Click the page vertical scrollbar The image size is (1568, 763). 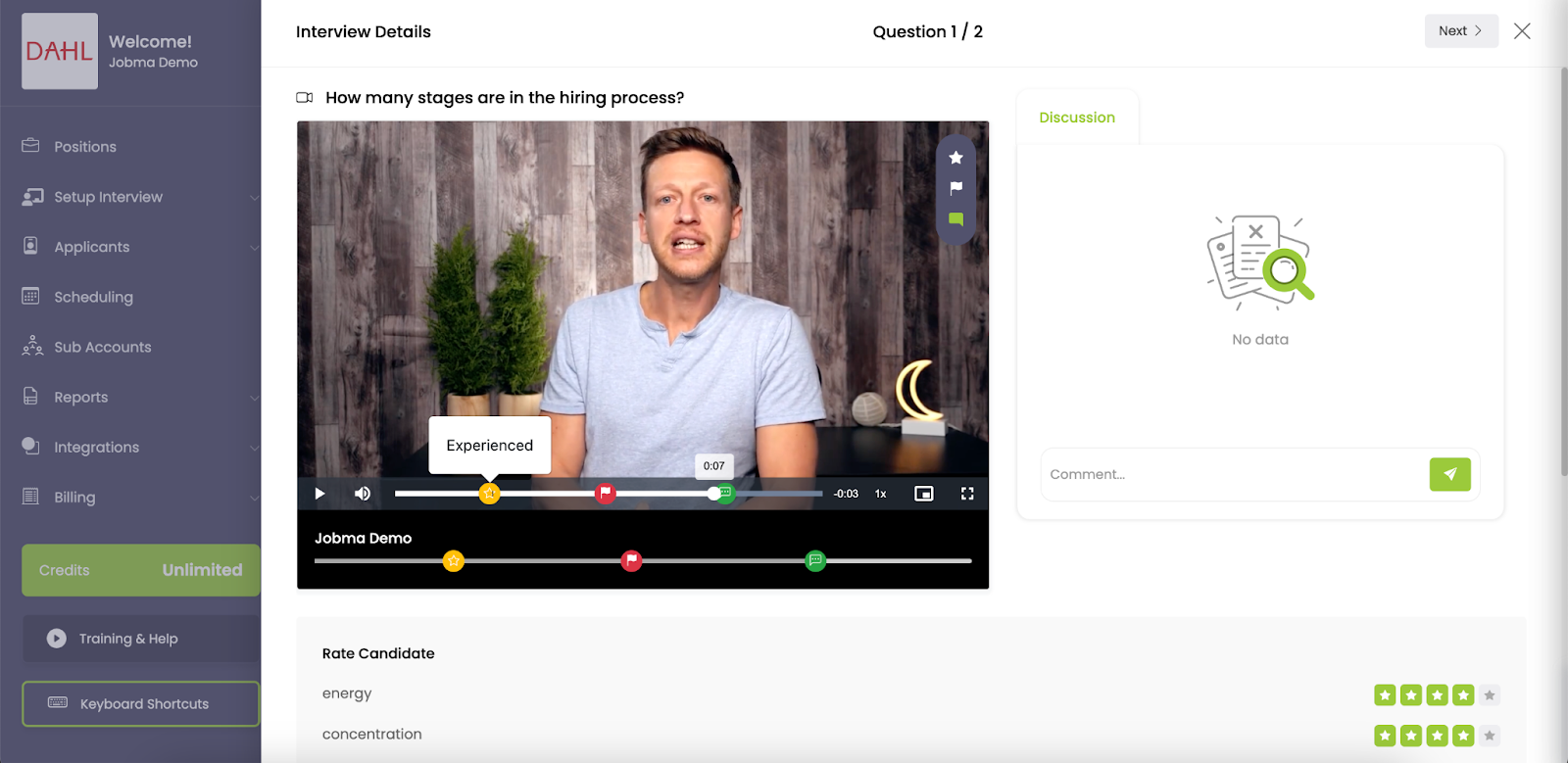[1563, 272]
